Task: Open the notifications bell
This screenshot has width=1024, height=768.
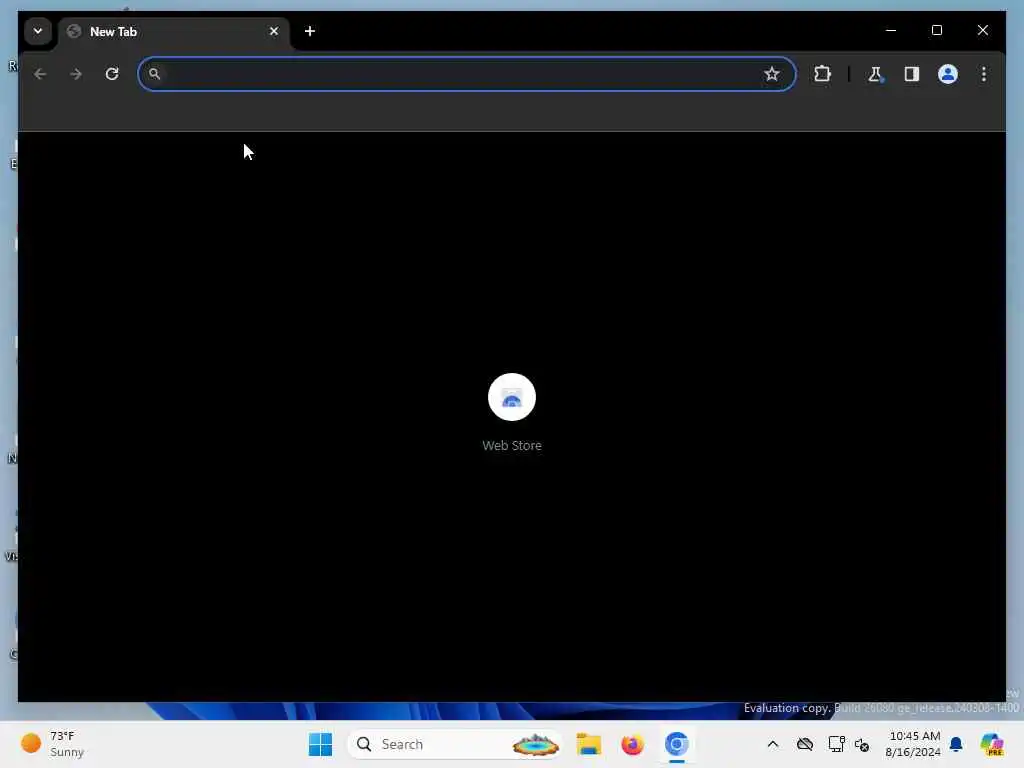Action: [x=956, y=744]
